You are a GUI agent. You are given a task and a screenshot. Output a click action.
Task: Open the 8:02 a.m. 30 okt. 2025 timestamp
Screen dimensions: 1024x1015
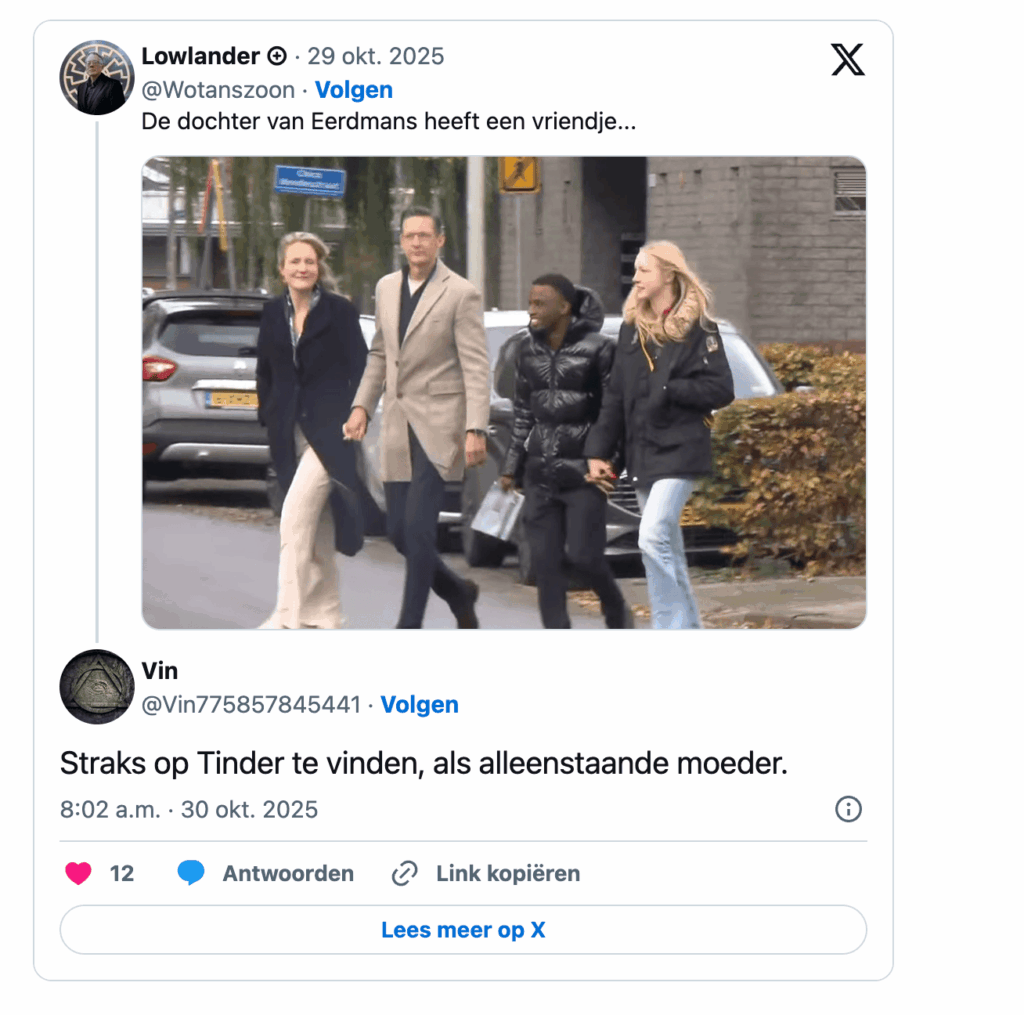tap(189, 810)
